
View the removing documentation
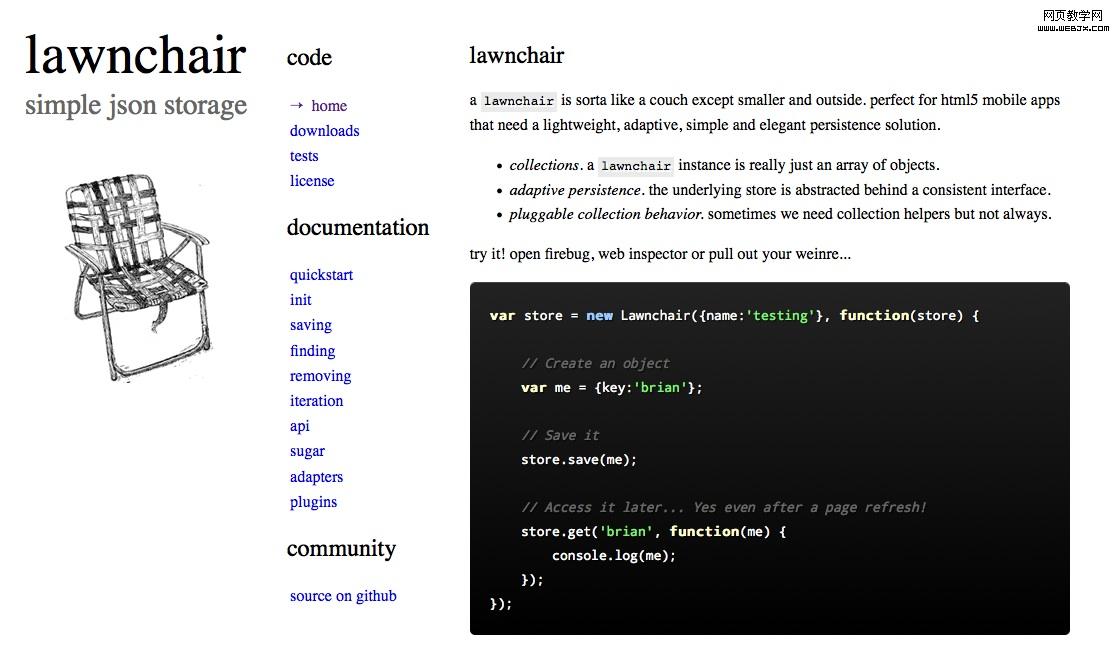click(320, 376)
